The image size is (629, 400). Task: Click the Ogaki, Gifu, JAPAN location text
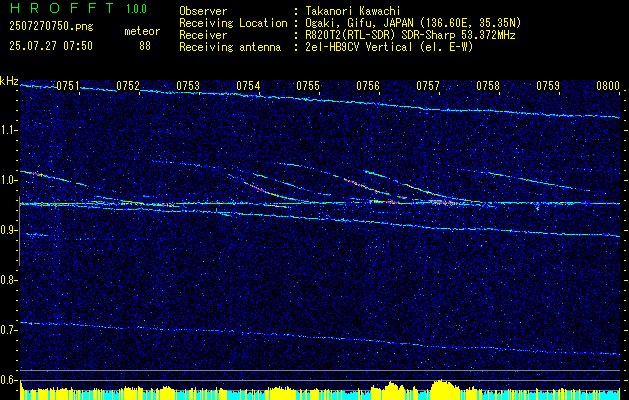(x=412, y=23)
